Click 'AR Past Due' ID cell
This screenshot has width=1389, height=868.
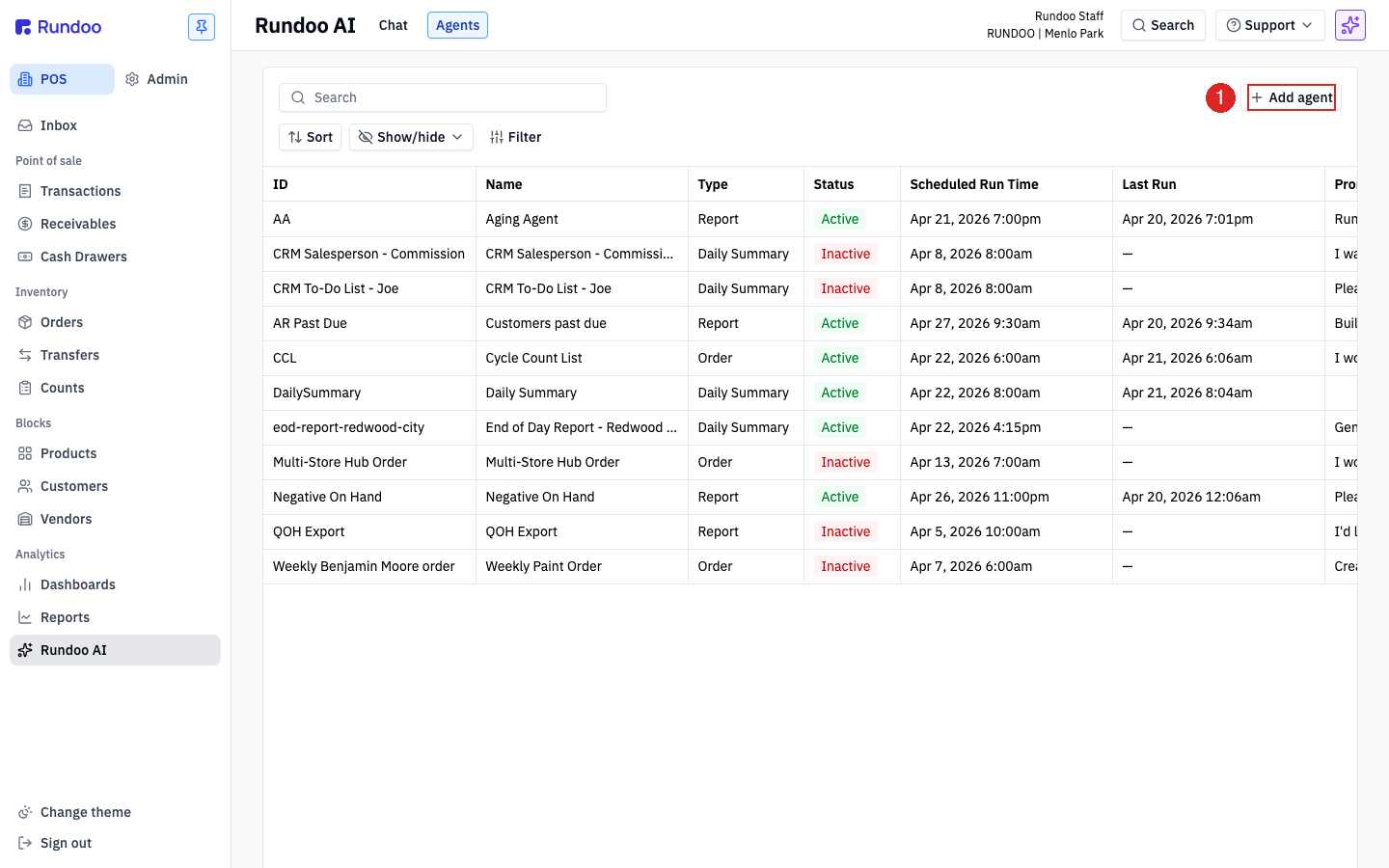(369, 323)
